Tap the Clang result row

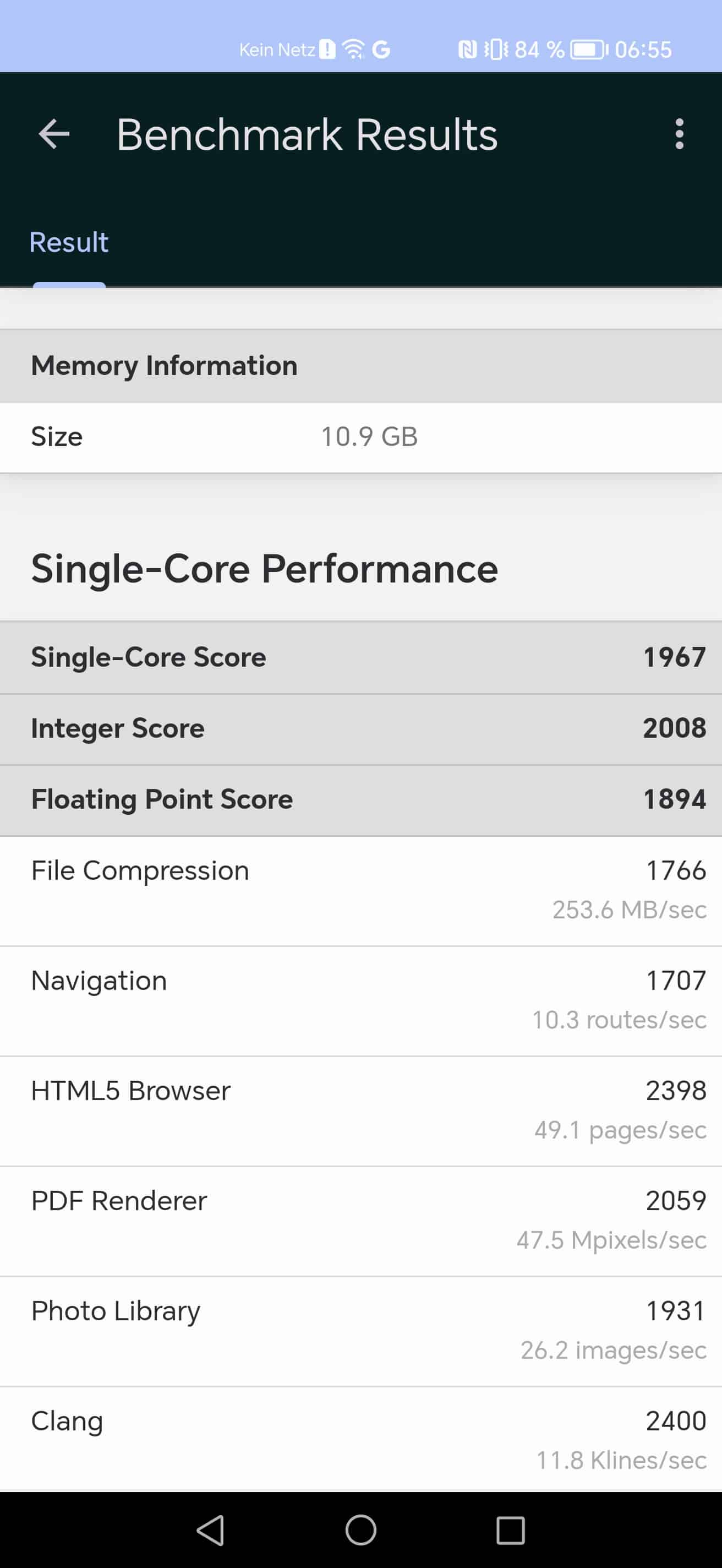click(360, 1440)
